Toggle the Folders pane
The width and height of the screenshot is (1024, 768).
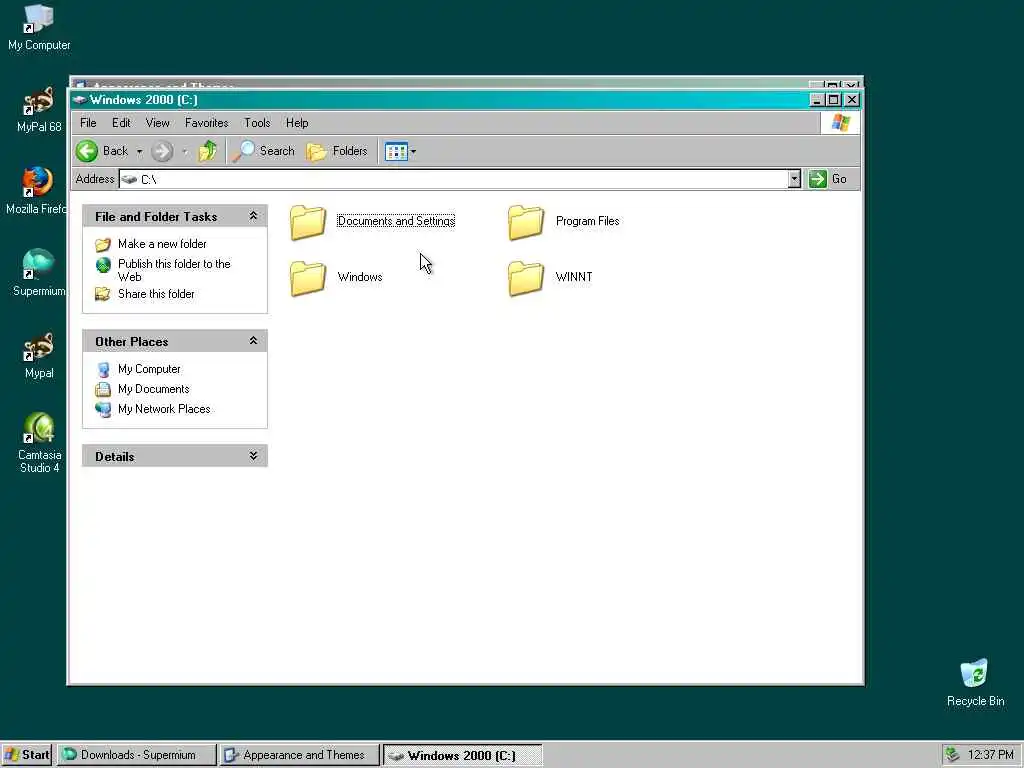pos(338,151)
